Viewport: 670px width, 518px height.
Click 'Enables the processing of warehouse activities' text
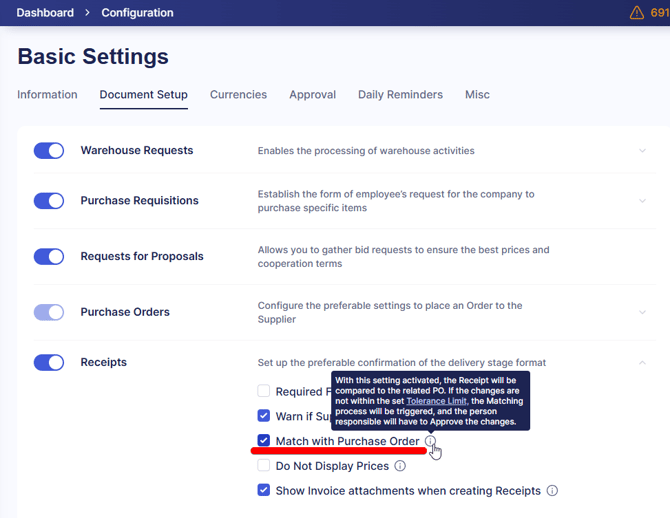[x=366, y=150]
